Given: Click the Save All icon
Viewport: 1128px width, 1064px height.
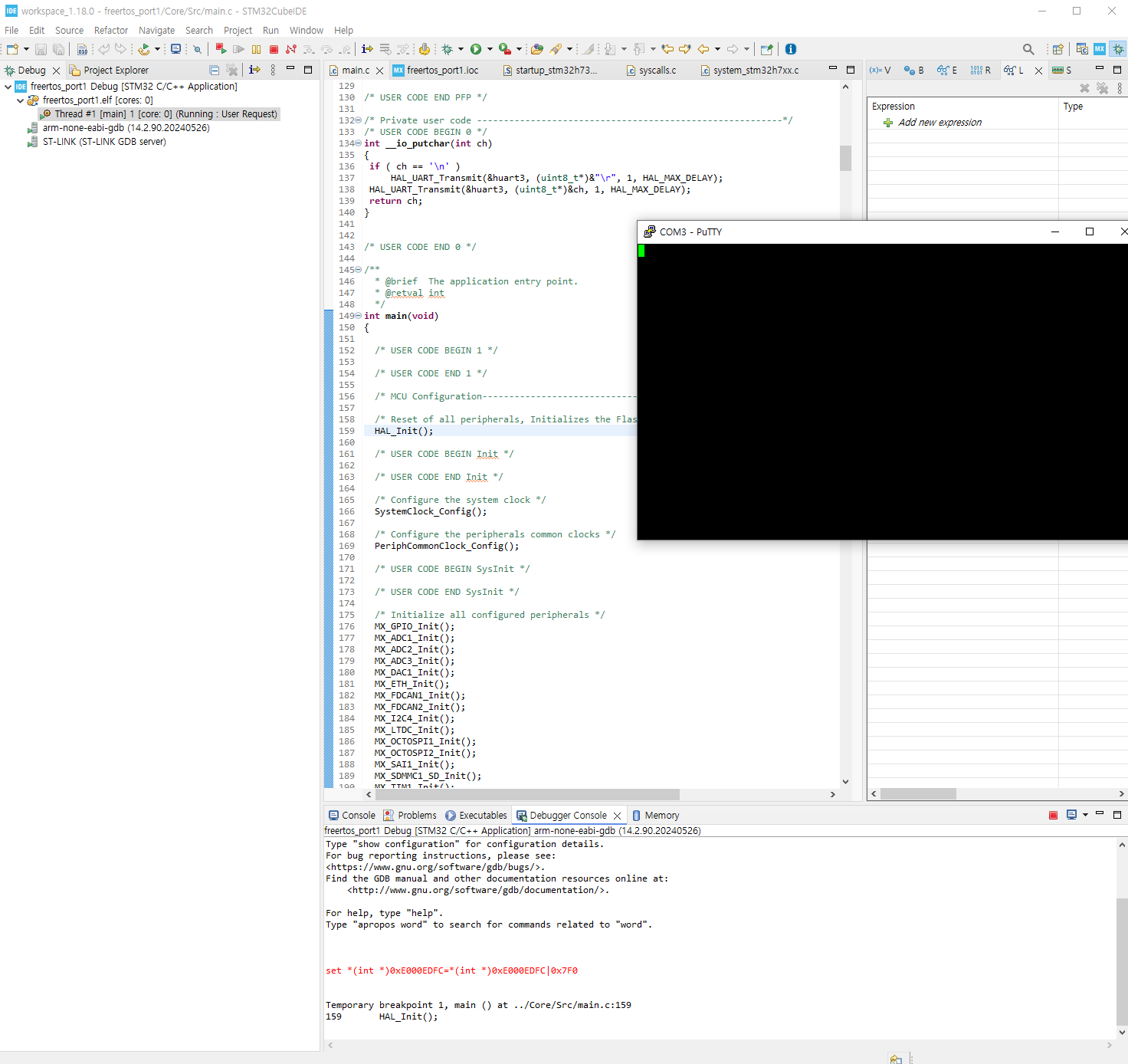Looking at the screenshot, I should point(58,49).
